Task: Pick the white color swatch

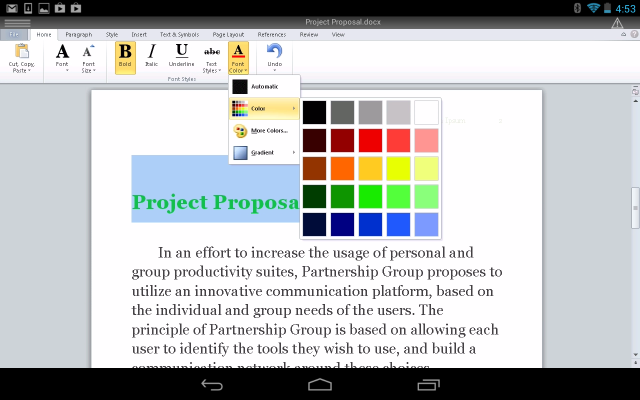Action: [x=427, y=112]
